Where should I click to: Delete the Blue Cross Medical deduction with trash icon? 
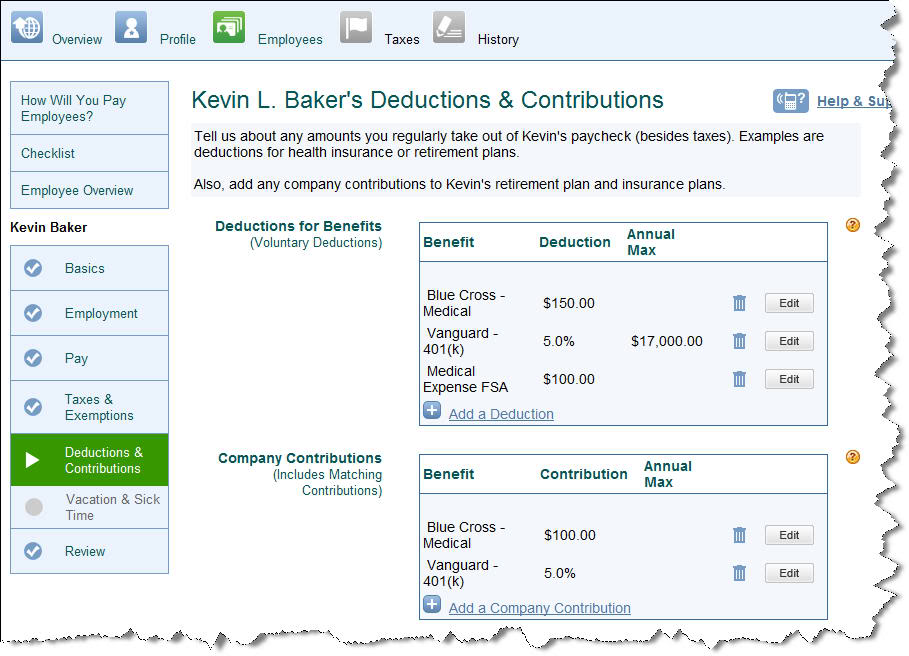[739, 303]
